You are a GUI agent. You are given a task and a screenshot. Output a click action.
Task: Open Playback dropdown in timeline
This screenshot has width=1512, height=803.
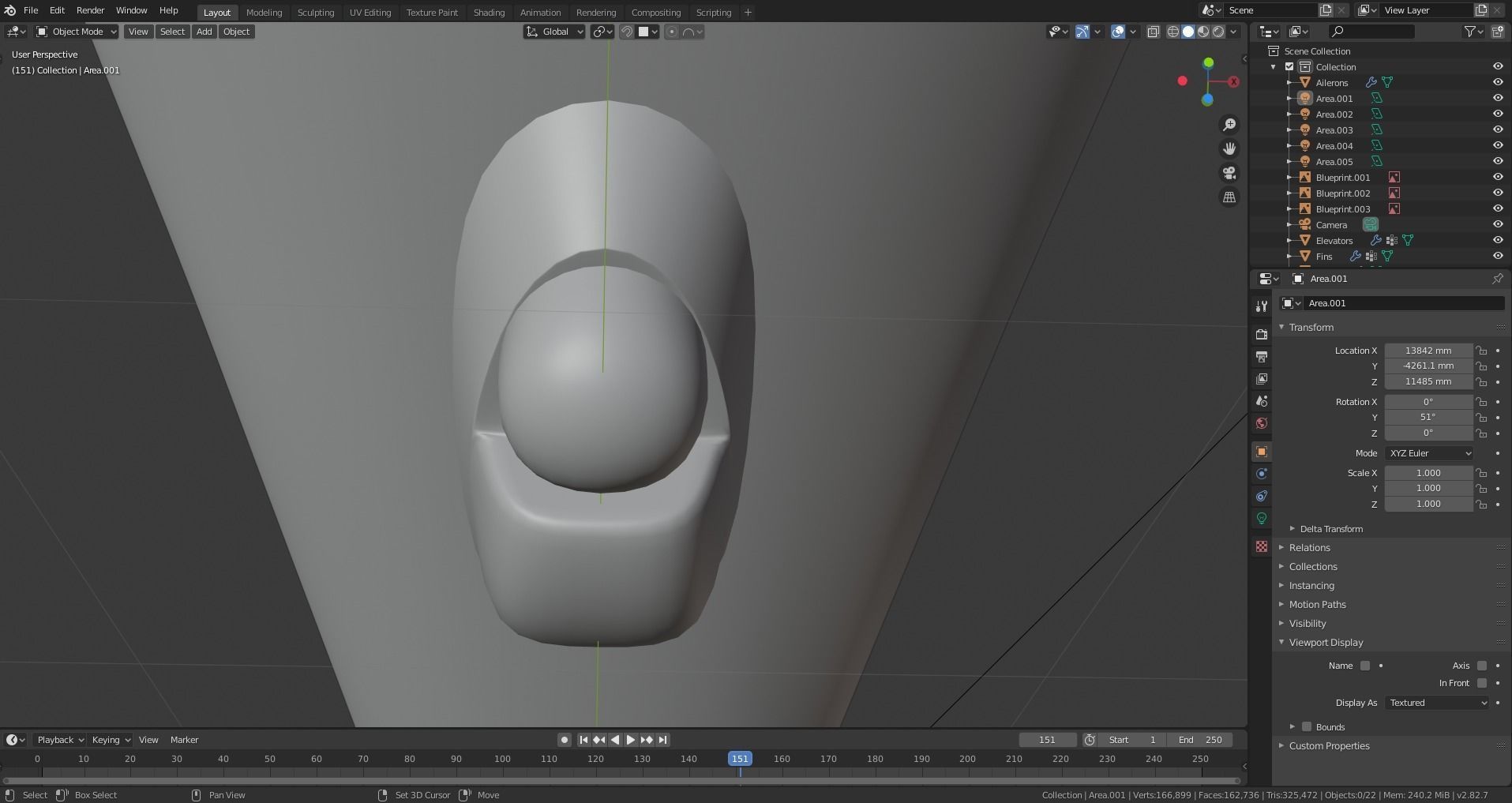pyautogui.click(x=60, y=740)
